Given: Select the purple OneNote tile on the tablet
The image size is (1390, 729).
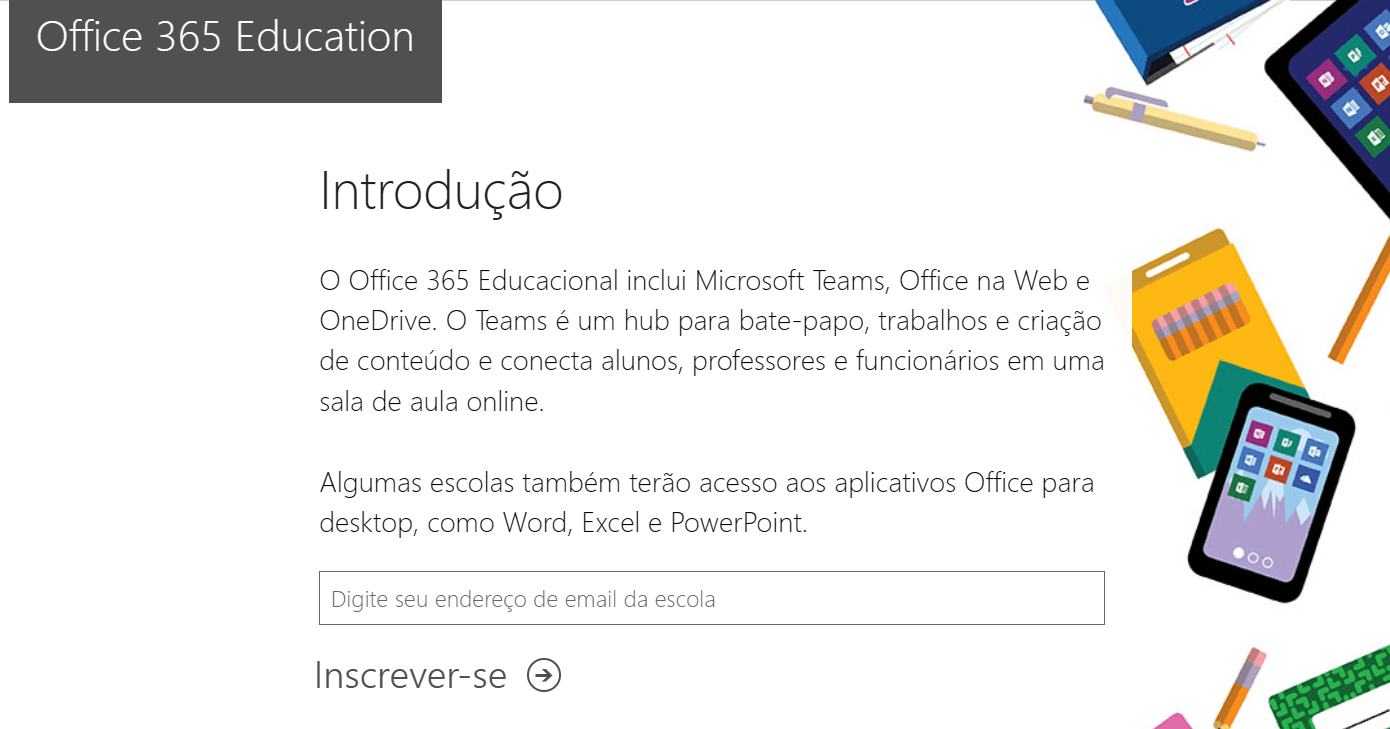Looking at the screenshot, I should (1326, 79).
